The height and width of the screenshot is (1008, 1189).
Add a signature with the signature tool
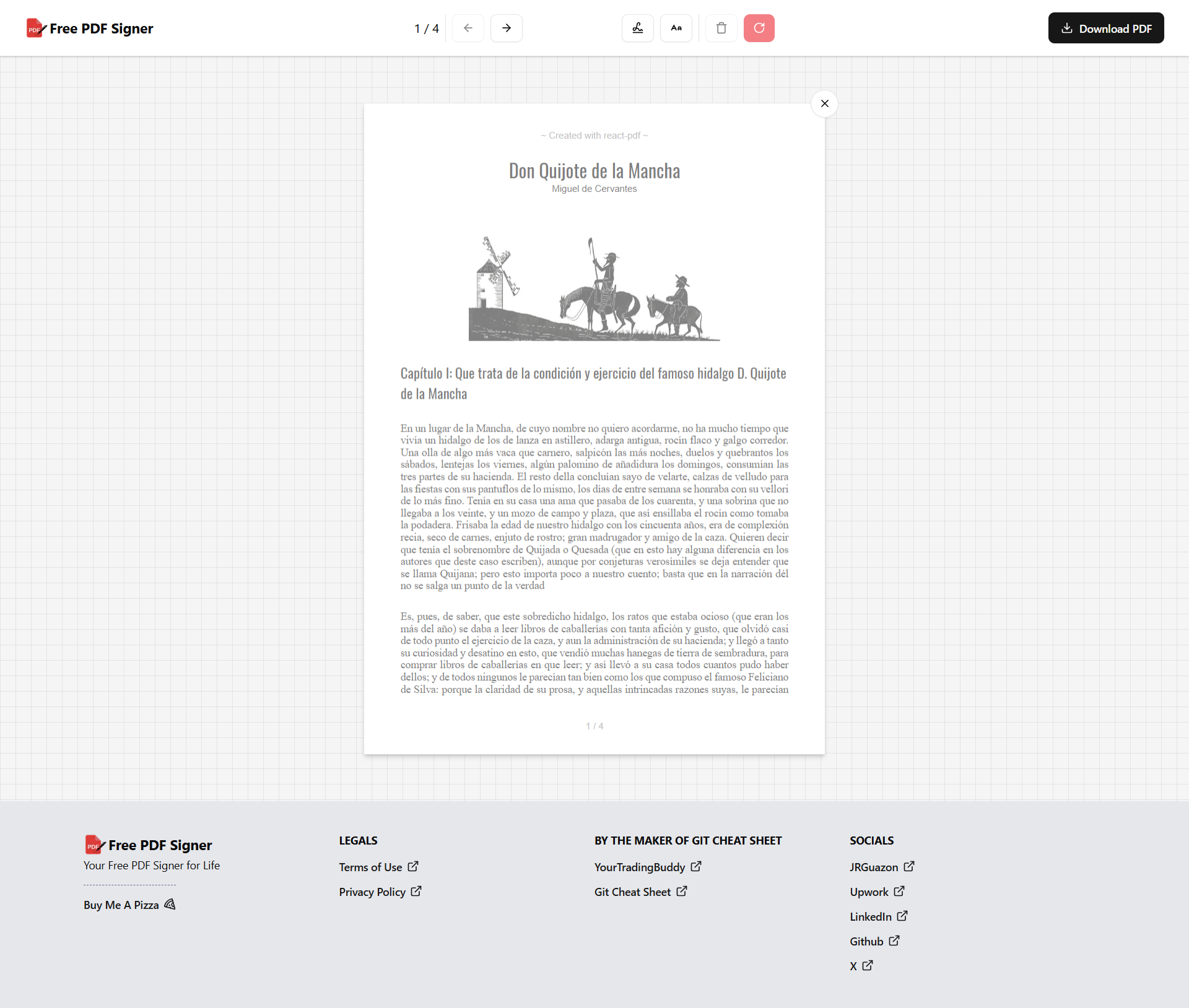click(638, 28)
